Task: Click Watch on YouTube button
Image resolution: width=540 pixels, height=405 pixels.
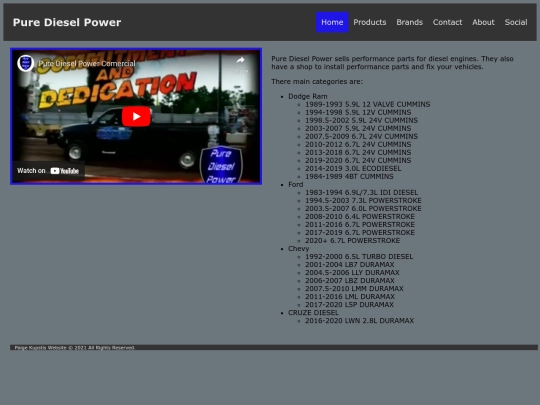Action: (x=48, y=170)
